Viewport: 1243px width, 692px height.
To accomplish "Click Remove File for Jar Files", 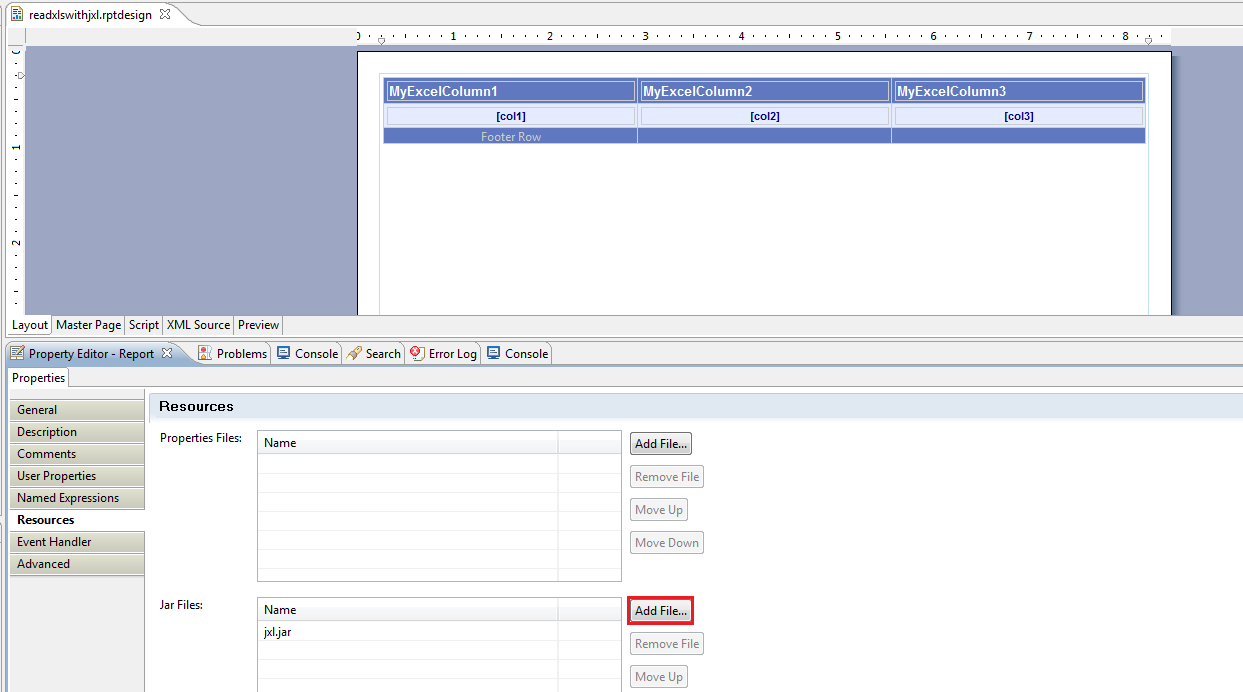I will 667,644.
